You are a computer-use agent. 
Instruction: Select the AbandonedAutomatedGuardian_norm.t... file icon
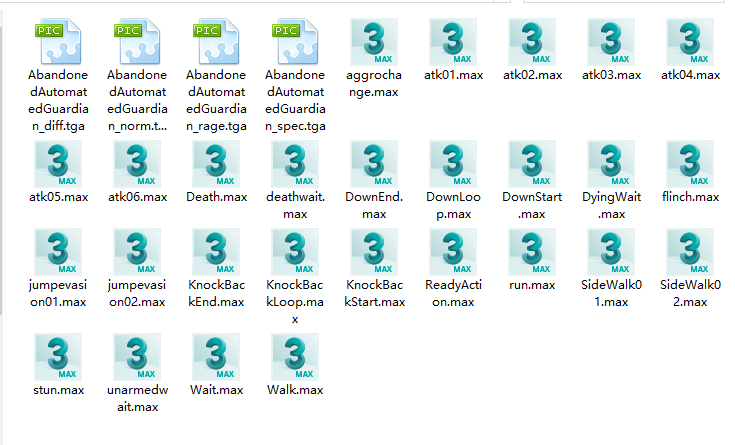click(137, 42)
